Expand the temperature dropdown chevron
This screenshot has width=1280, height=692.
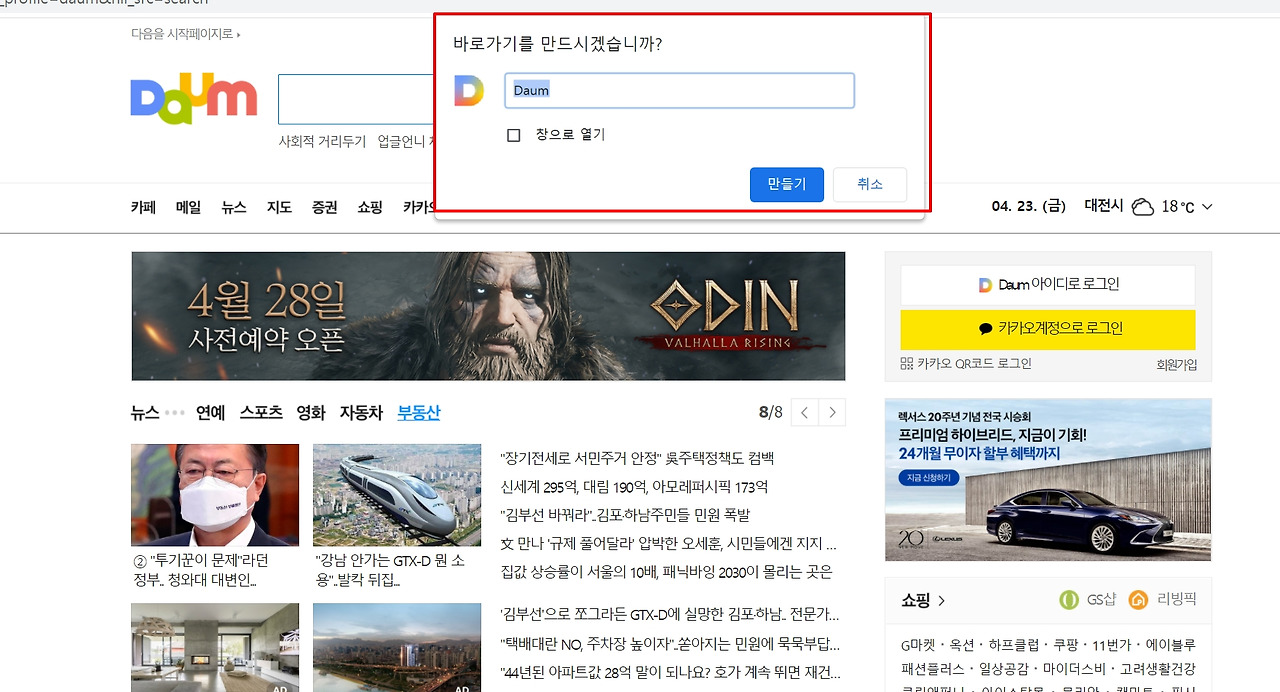click(x=1206, y=206)
